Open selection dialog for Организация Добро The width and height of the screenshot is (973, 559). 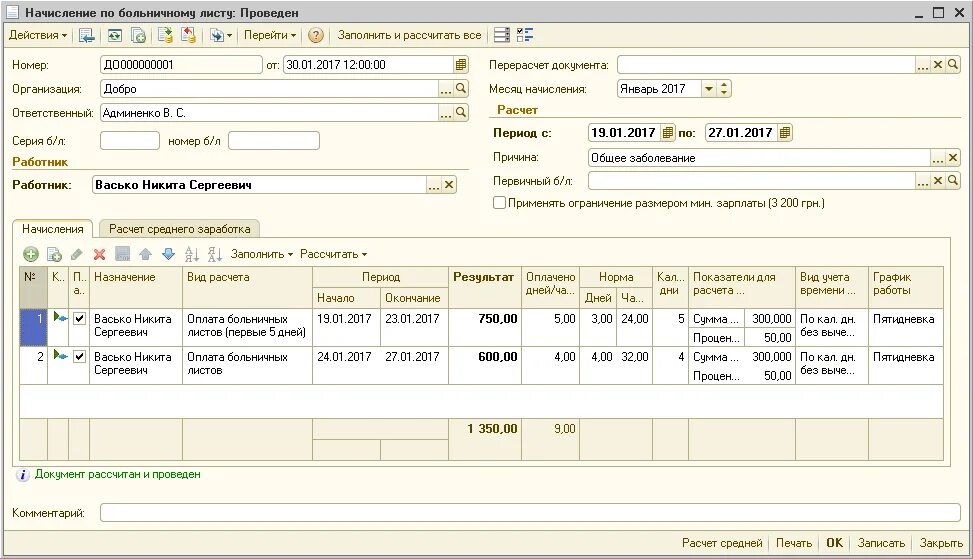446,89
